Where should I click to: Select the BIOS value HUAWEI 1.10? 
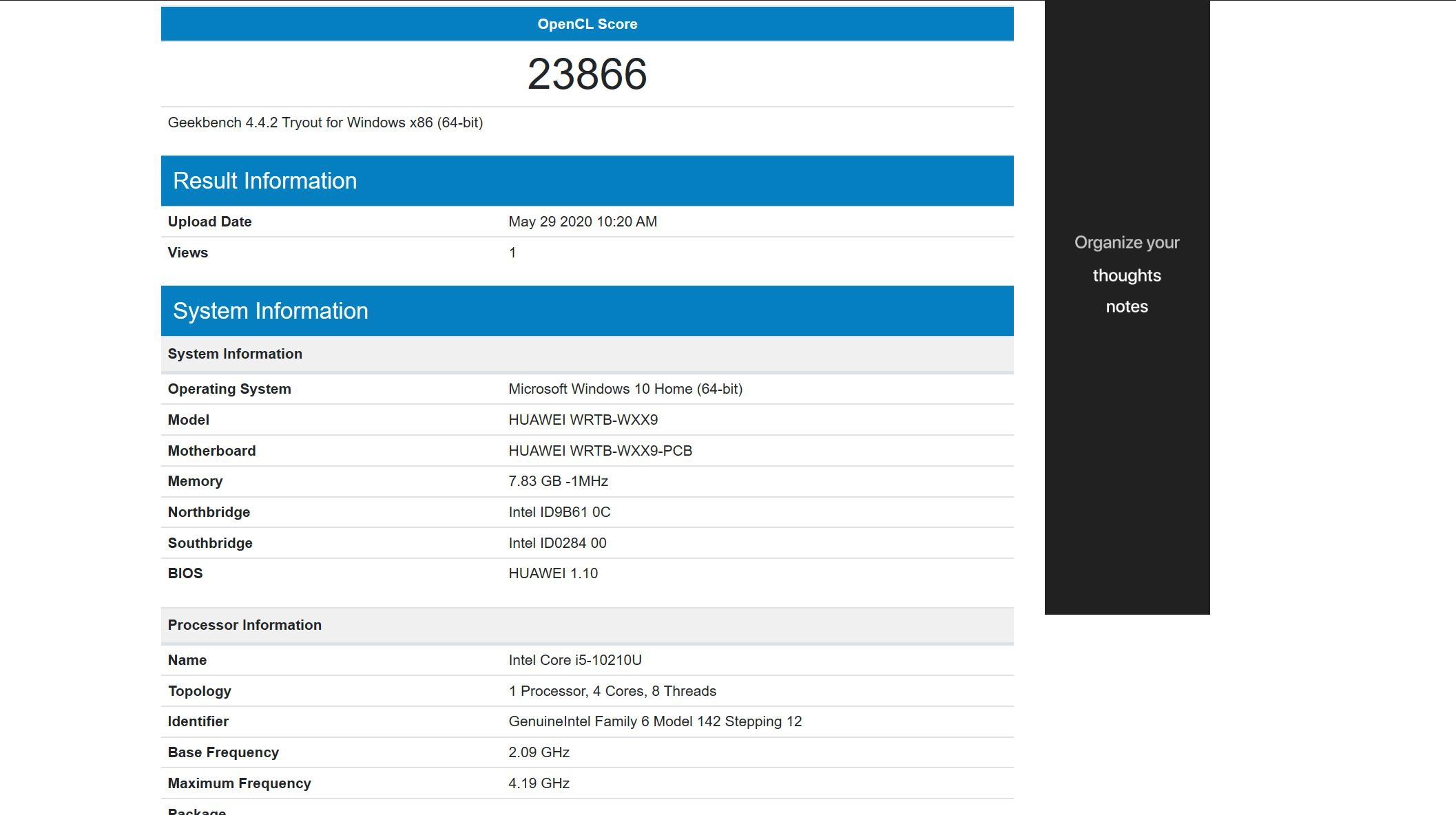tap(553, 573)
